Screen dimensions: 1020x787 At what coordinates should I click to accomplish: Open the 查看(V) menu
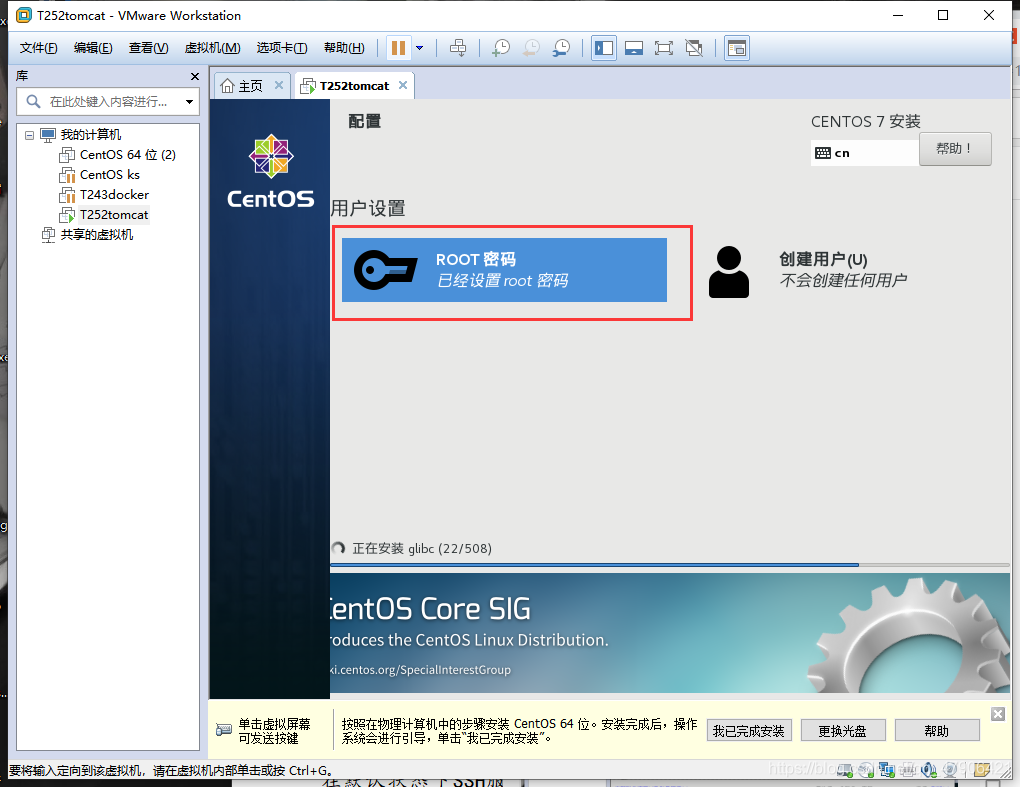pos(148,47)
